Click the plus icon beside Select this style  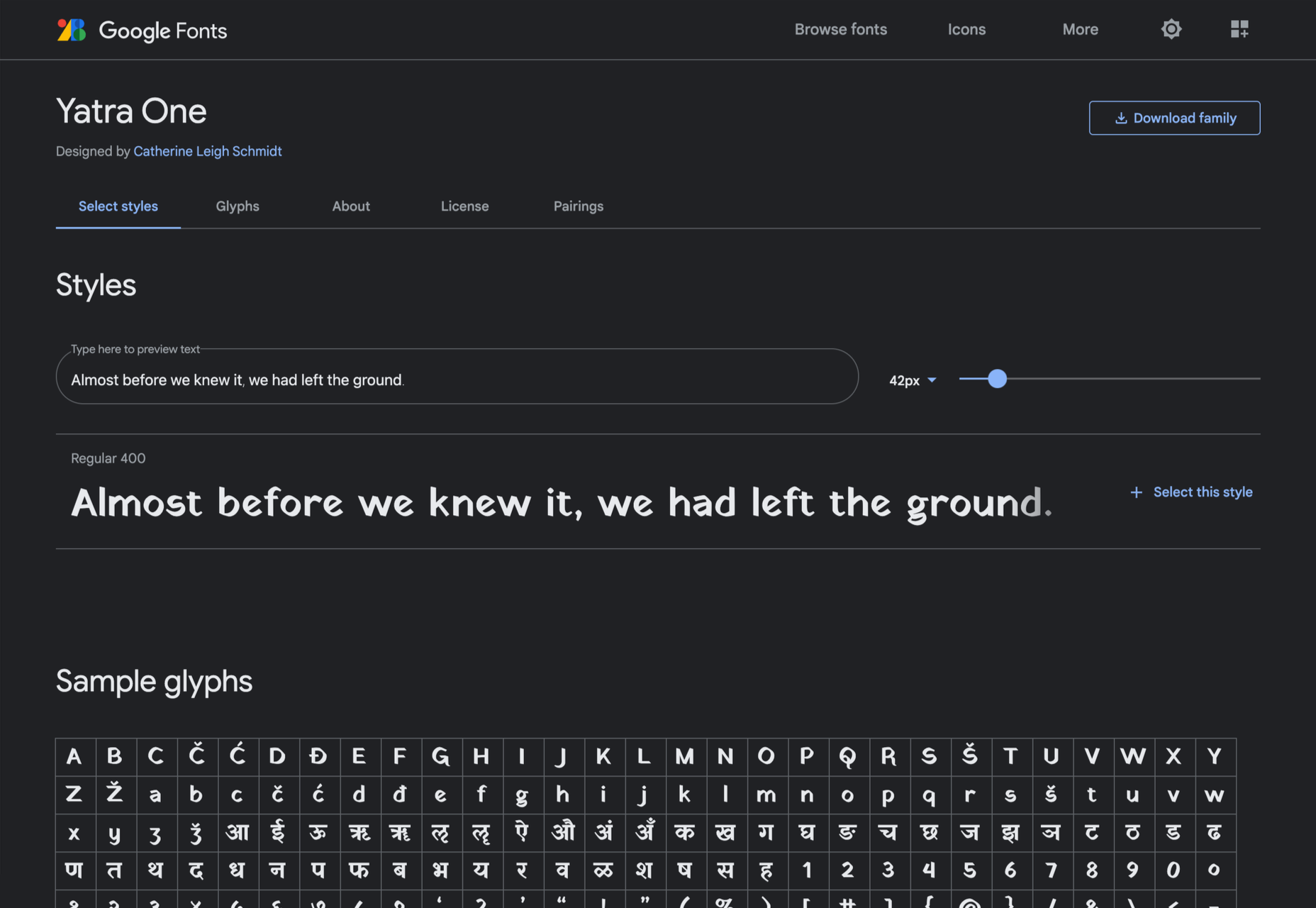click(x=1136, y=492)
